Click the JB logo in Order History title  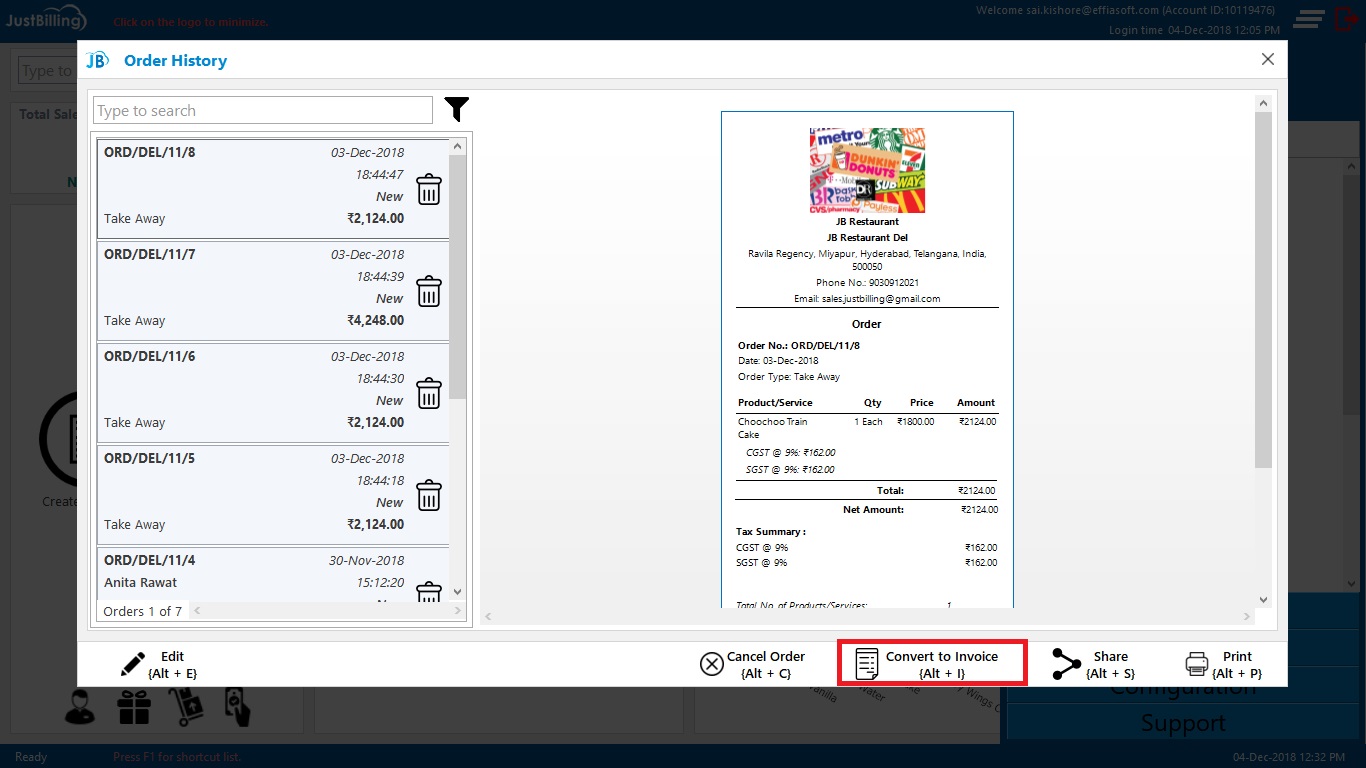tap(97, 60)
